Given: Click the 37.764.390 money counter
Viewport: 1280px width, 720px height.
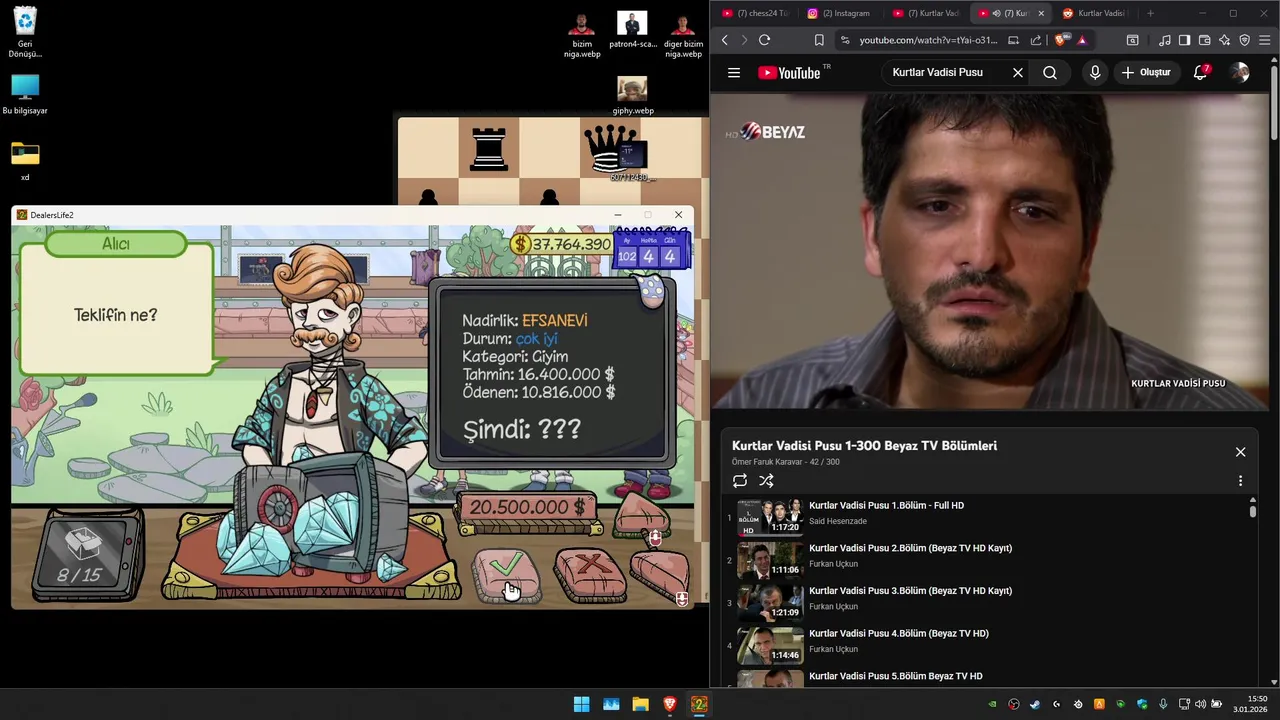Looking at the screenshot, I should pos(562,244).
